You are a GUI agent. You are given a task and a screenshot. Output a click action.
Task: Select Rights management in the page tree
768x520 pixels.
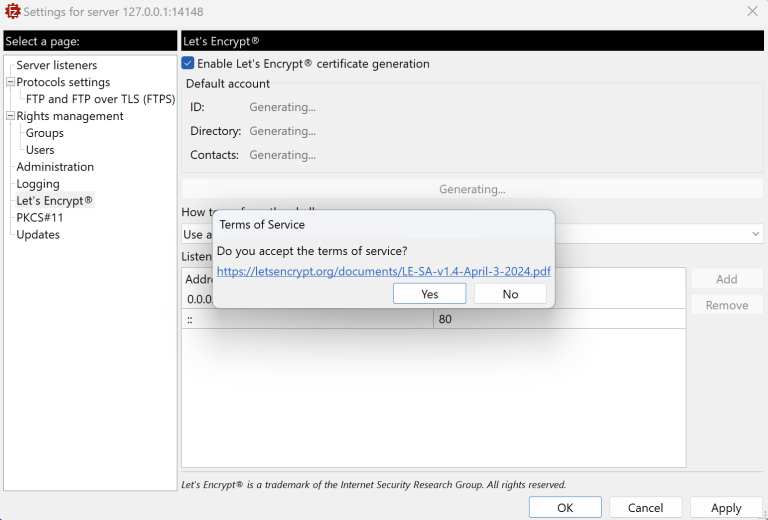coord(70,116)
